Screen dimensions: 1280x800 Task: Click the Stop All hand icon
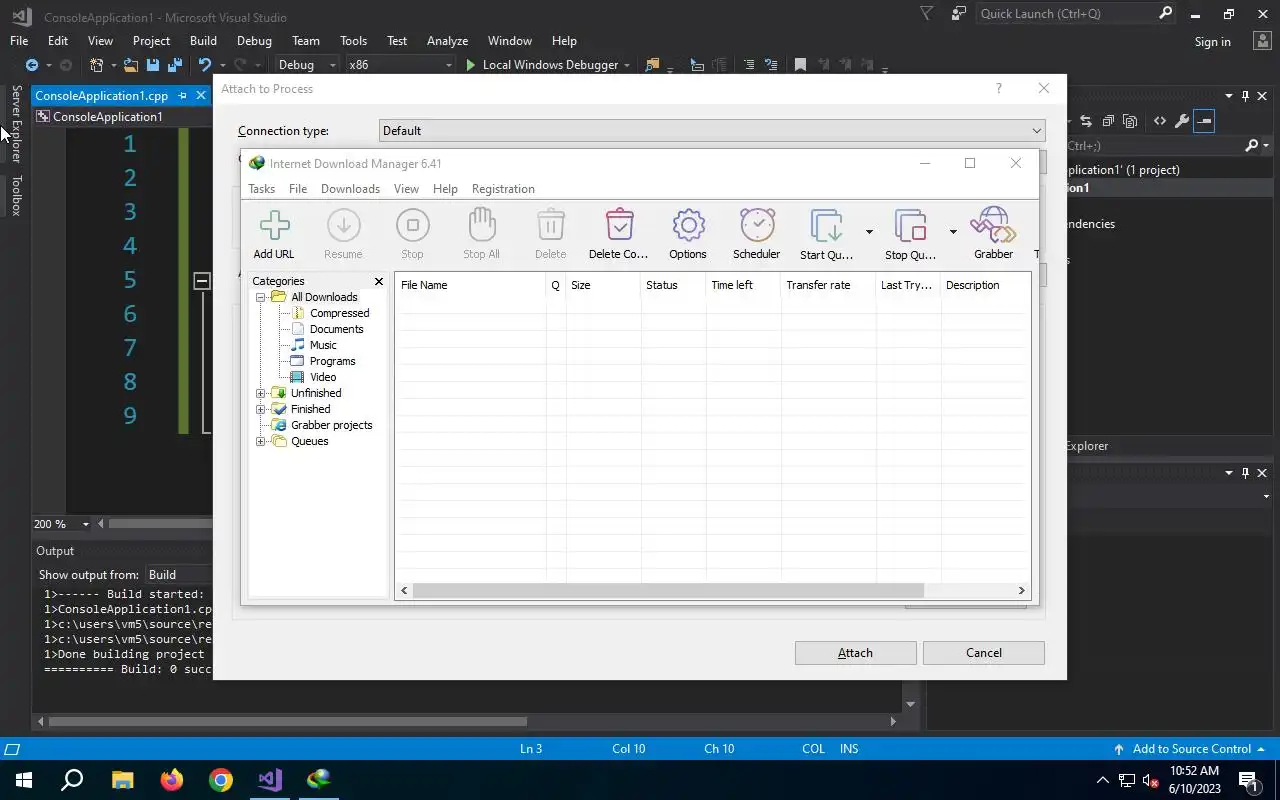point(481,226)
